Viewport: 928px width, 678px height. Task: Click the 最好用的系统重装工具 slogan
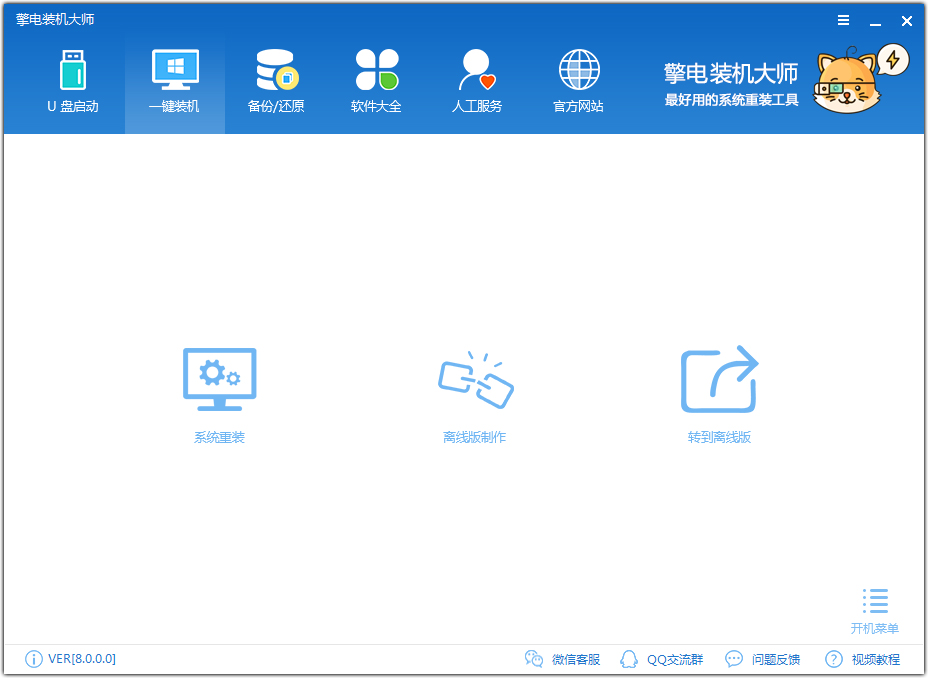click(732, 100)
